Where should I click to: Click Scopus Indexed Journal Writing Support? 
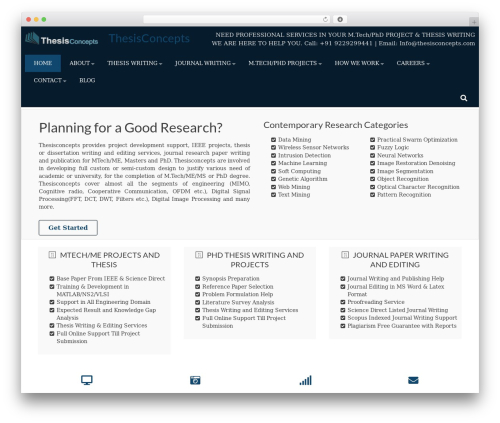(402, 318)
